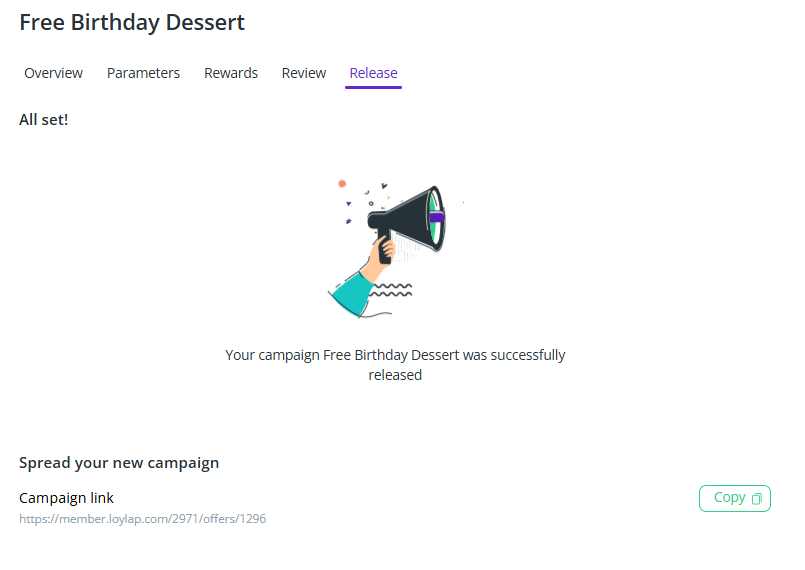Open the Parameters tab
Viewport: 805px width, 570px height.
point(143,73)
